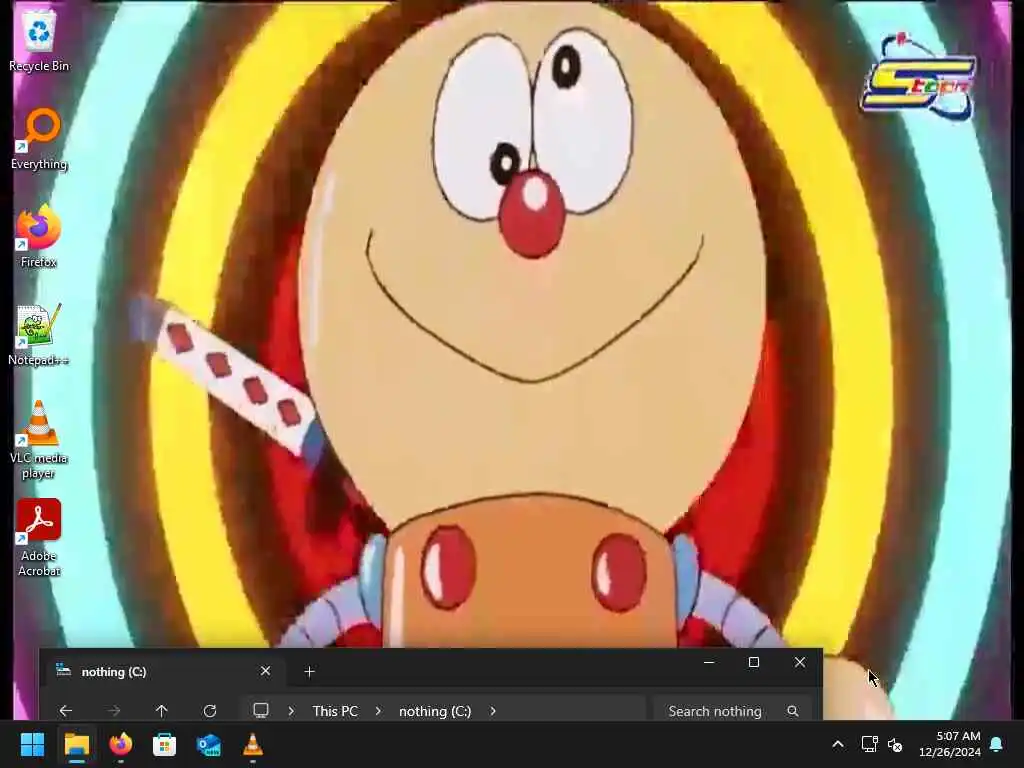
Task: Open the Notepad++ desktop shortcut
Action: coord(39,335)
